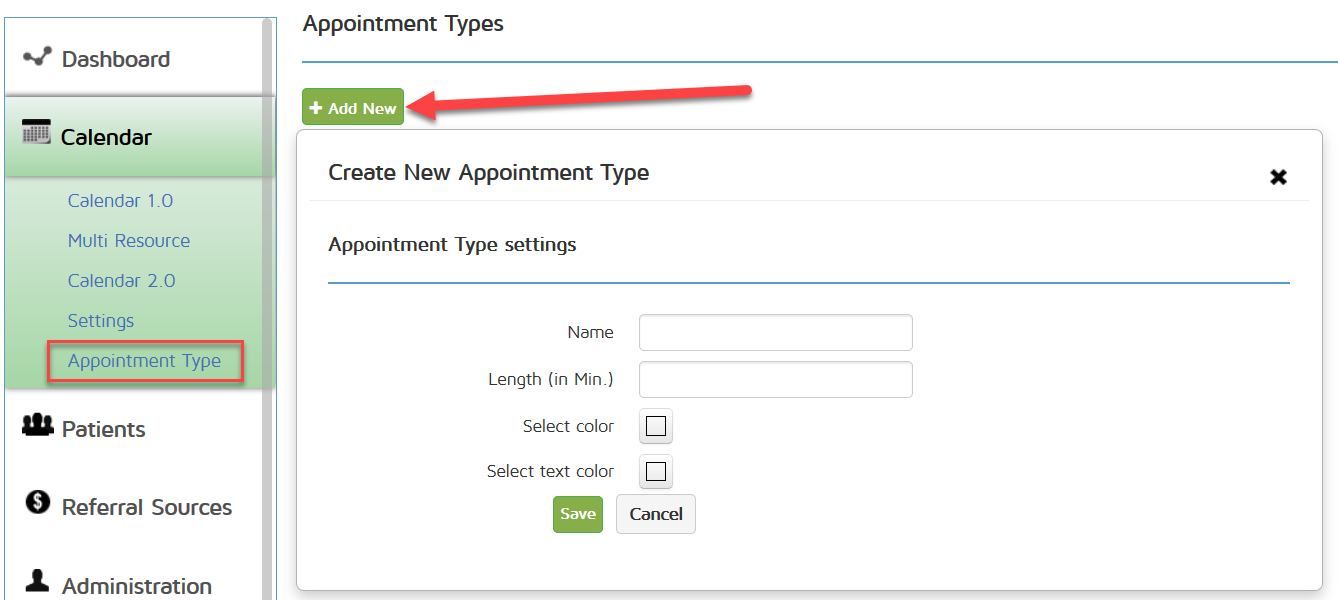Open the Select text color swatch

[x=656, y=472]
